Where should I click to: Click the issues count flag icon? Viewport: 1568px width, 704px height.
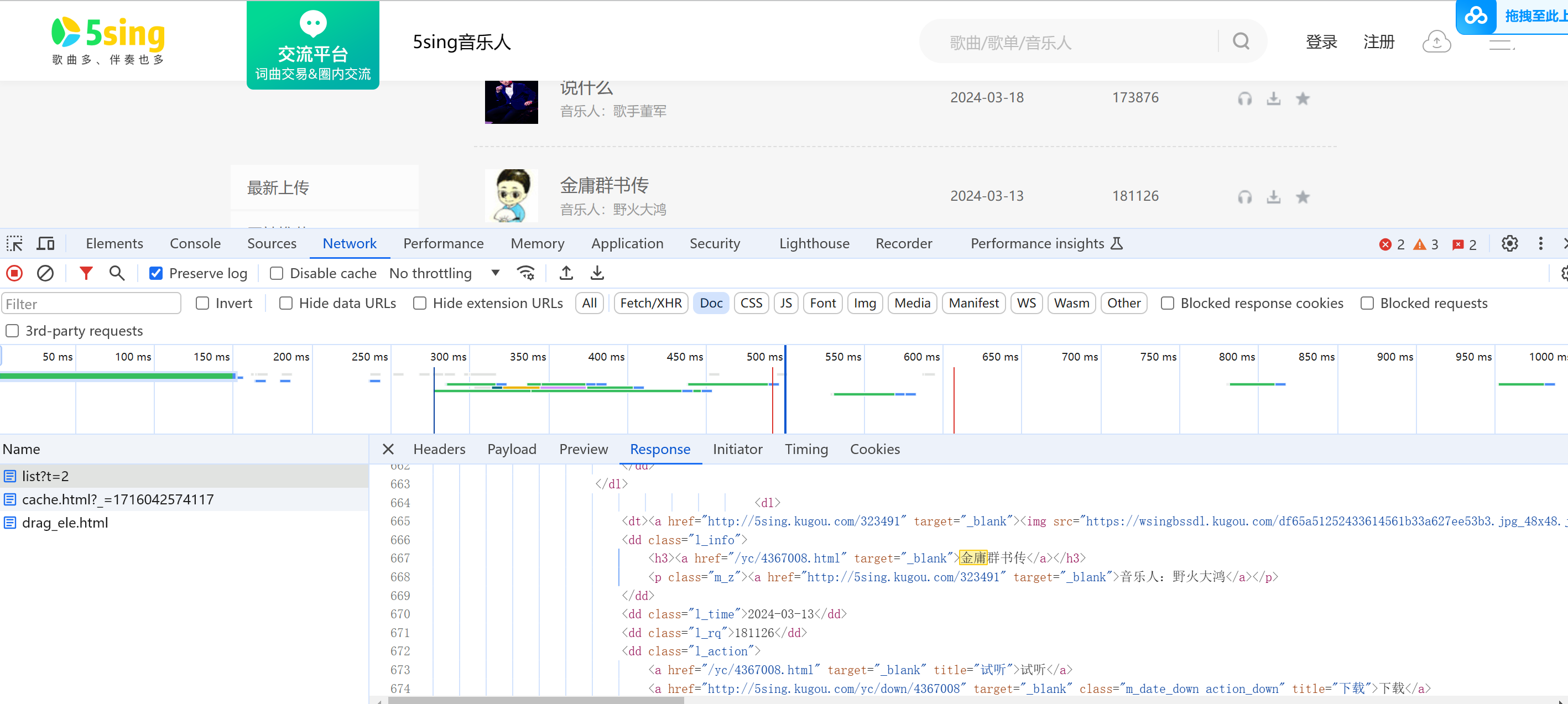1458,244
